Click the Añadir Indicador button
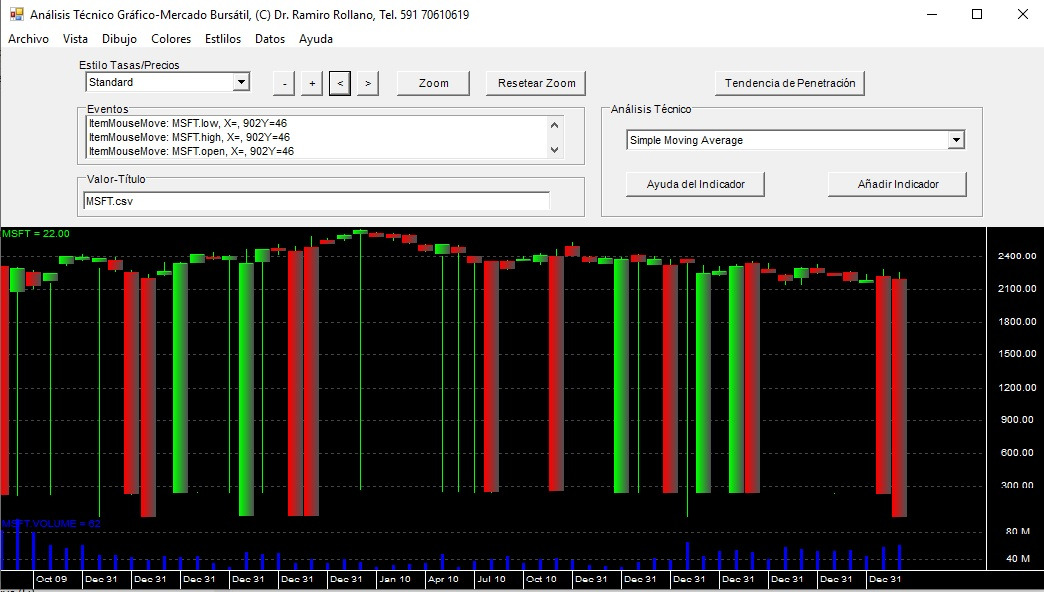Screen dimensions: 1044x592 [x=898, y=184]
